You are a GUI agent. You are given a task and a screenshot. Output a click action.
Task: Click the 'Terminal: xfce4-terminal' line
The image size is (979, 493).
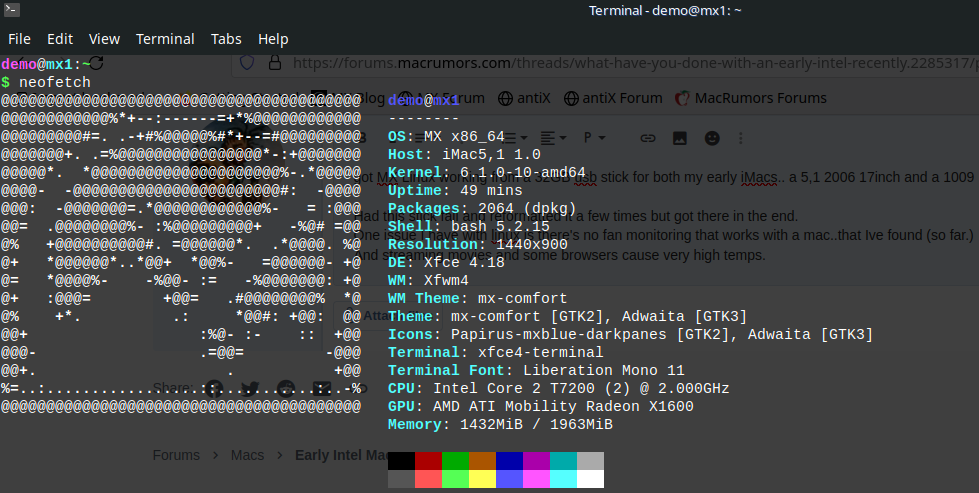(x=496, y=353)
